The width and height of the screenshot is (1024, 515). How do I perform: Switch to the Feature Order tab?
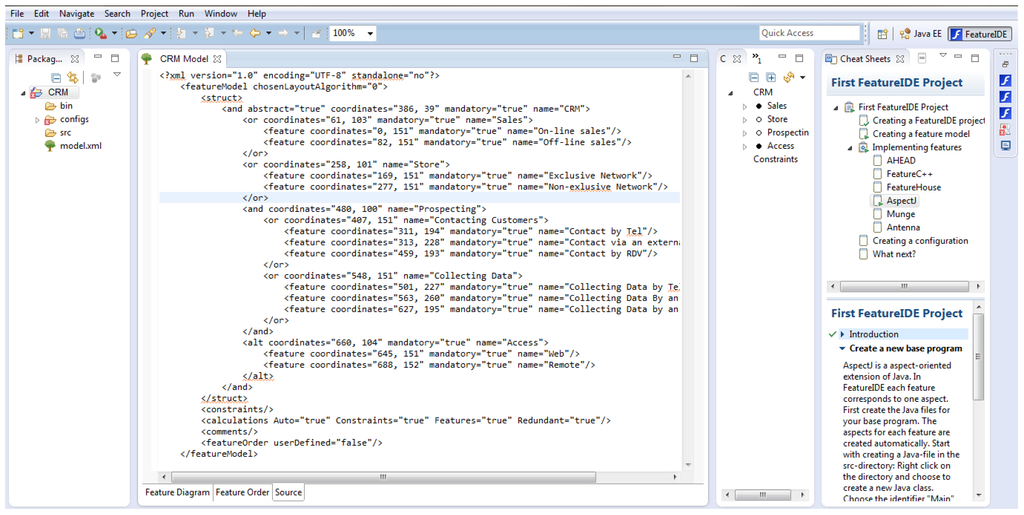pyautogui.click(x=242, y=492)
